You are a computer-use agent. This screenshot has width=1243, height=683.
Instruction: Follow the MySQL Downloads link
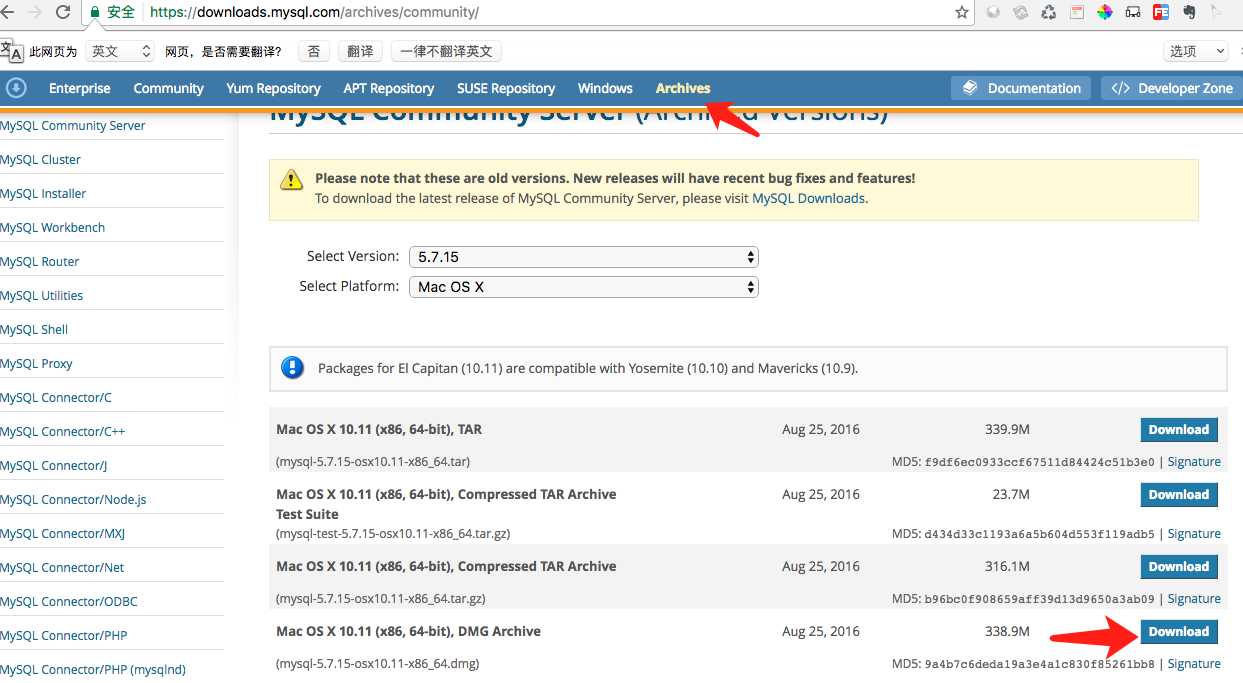coord(808,198)
